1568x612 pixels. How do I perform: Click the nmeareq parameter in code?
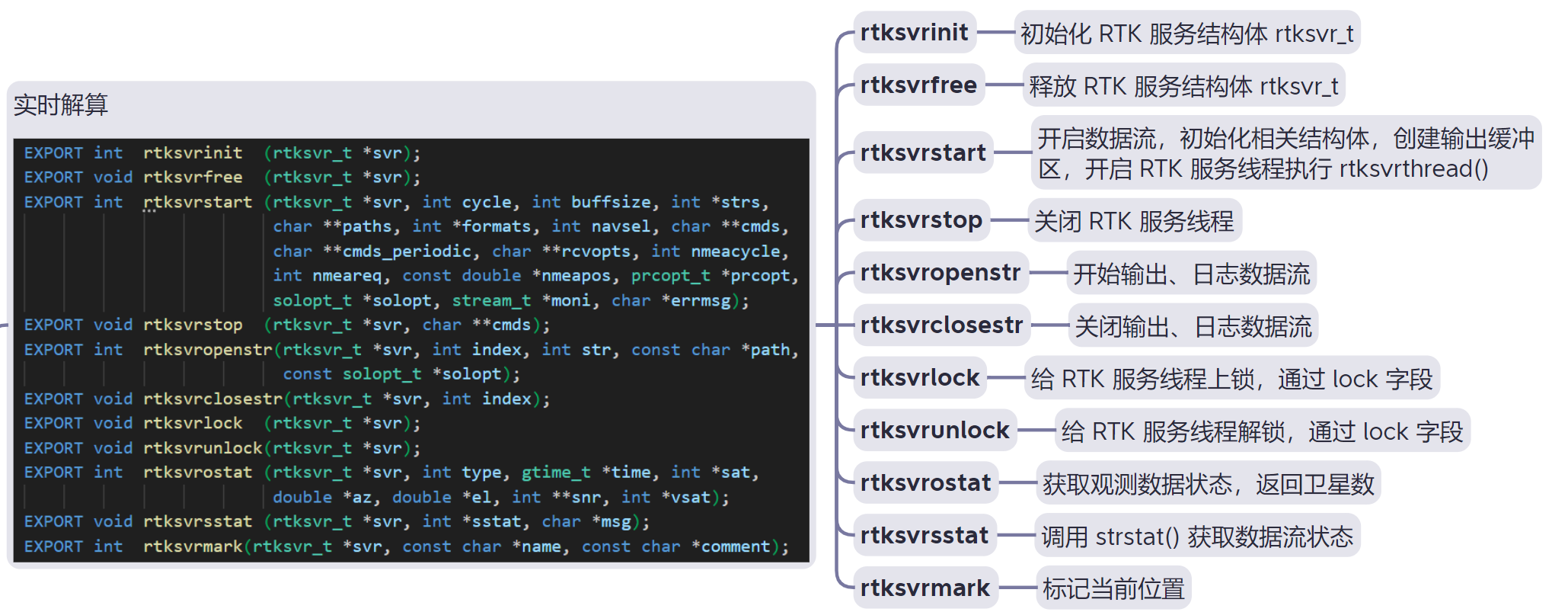coord(346,275)
